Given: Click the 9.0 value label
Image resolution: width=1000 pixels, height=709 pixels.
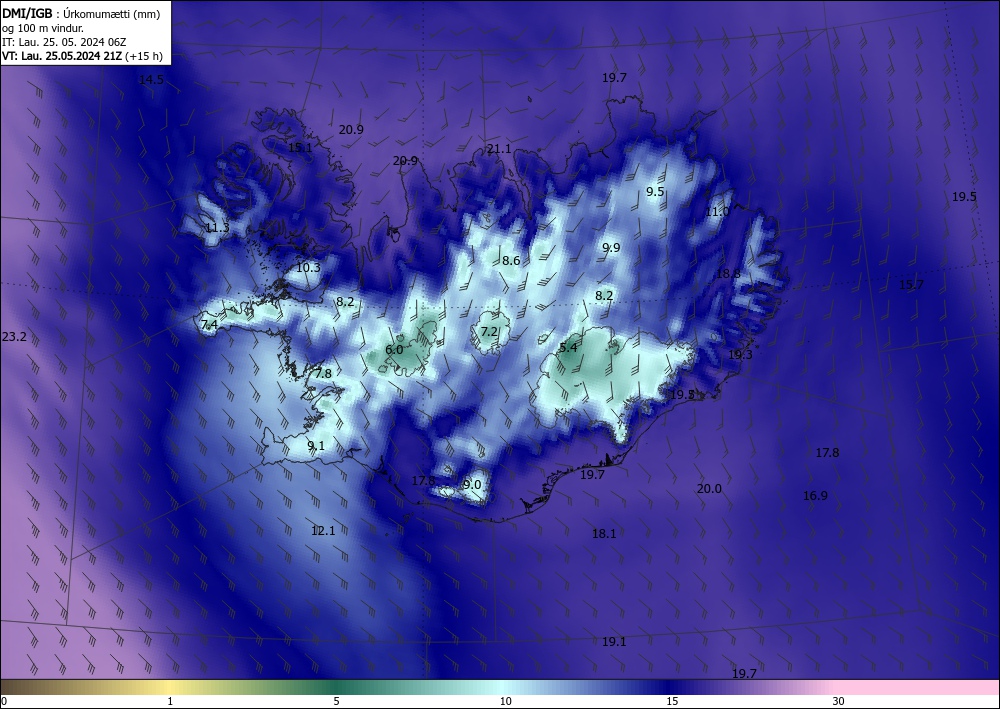Looking at the screenshot, I should [x=472, y=485].
